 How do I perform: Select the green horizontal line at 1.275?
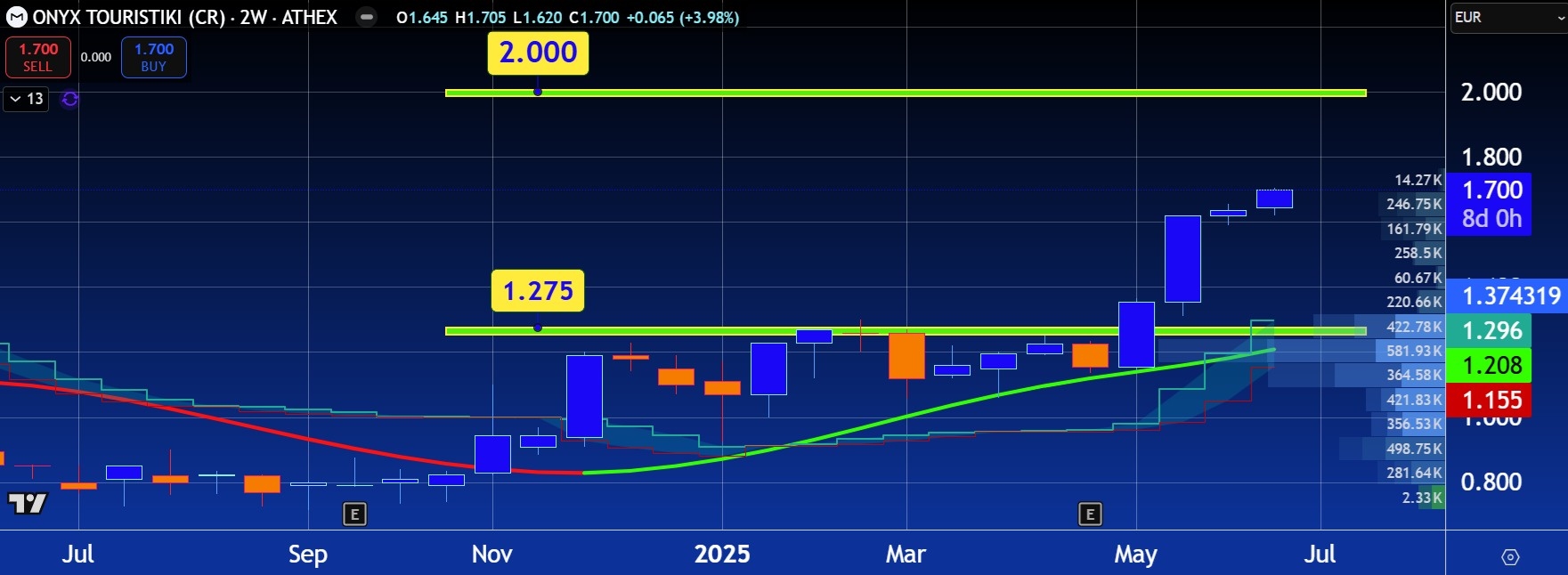(905, 331)
